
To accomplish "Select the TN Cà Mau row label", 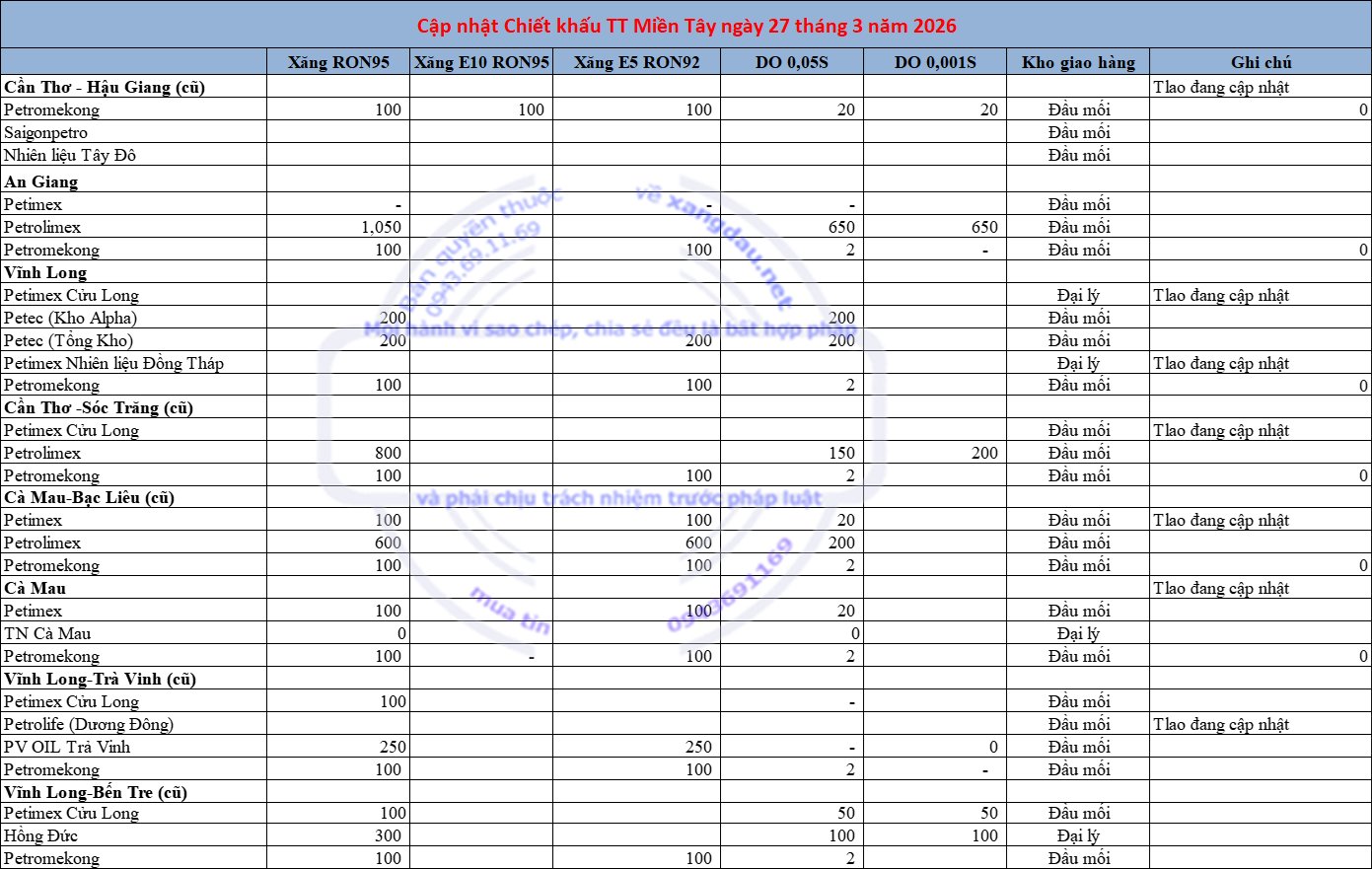I will pyautogui.click(x=47, y=633).
